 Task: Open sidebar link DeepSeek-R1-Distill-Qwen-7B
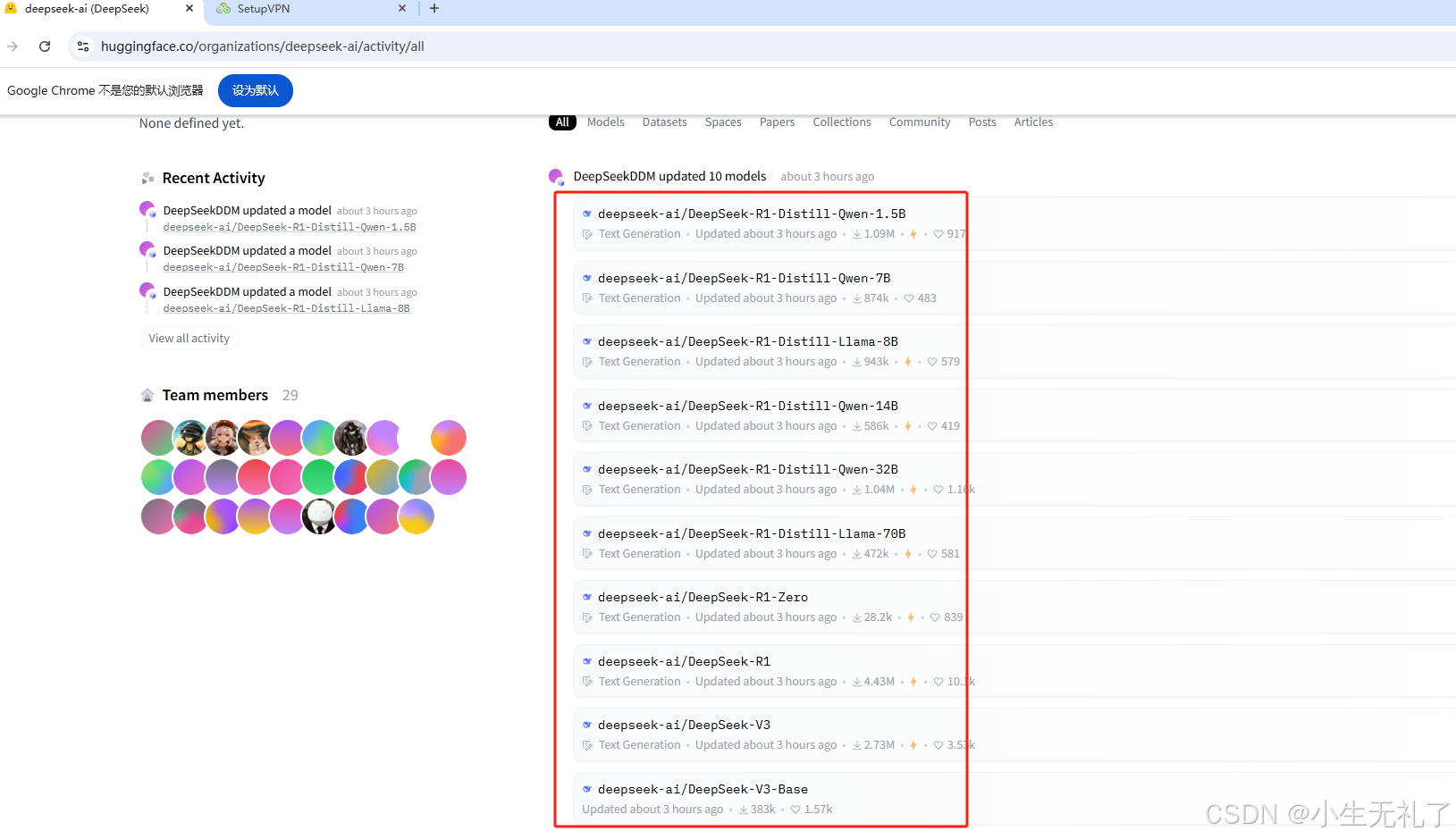point(283,267)
